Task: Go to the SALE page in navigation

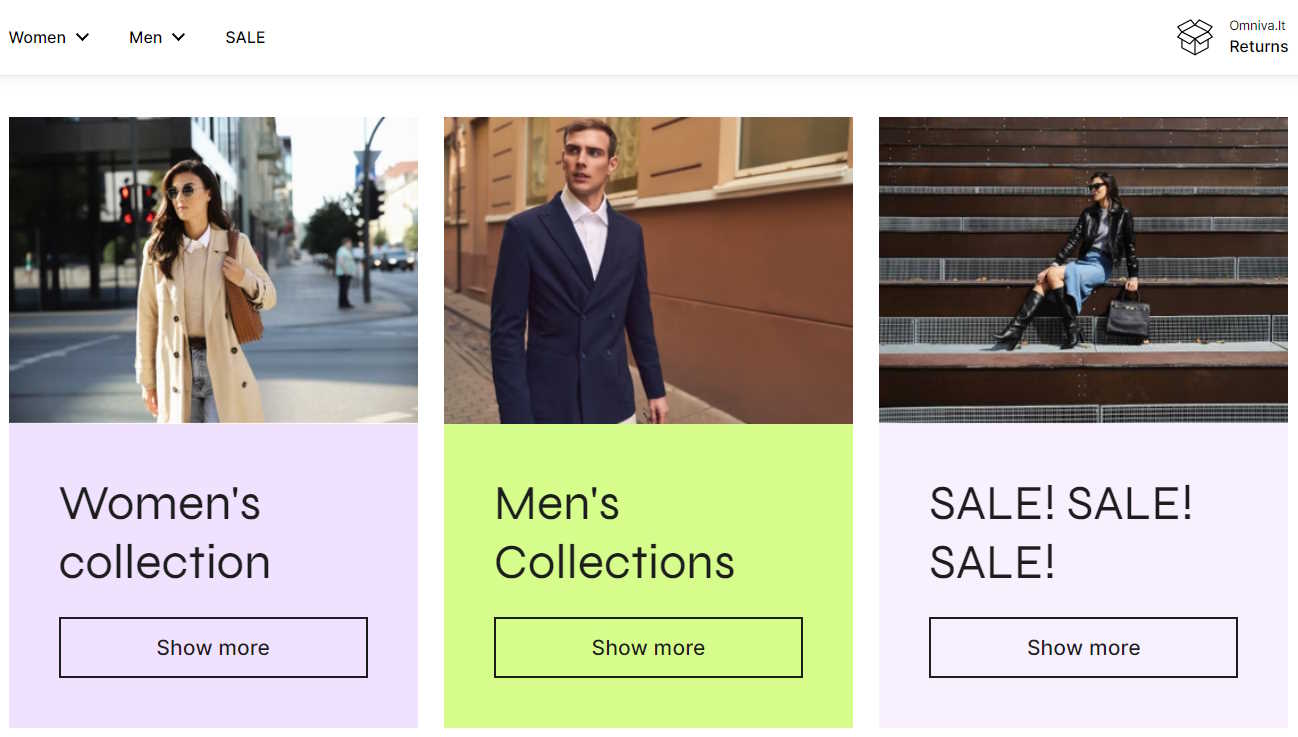Action: pos(245,37)
